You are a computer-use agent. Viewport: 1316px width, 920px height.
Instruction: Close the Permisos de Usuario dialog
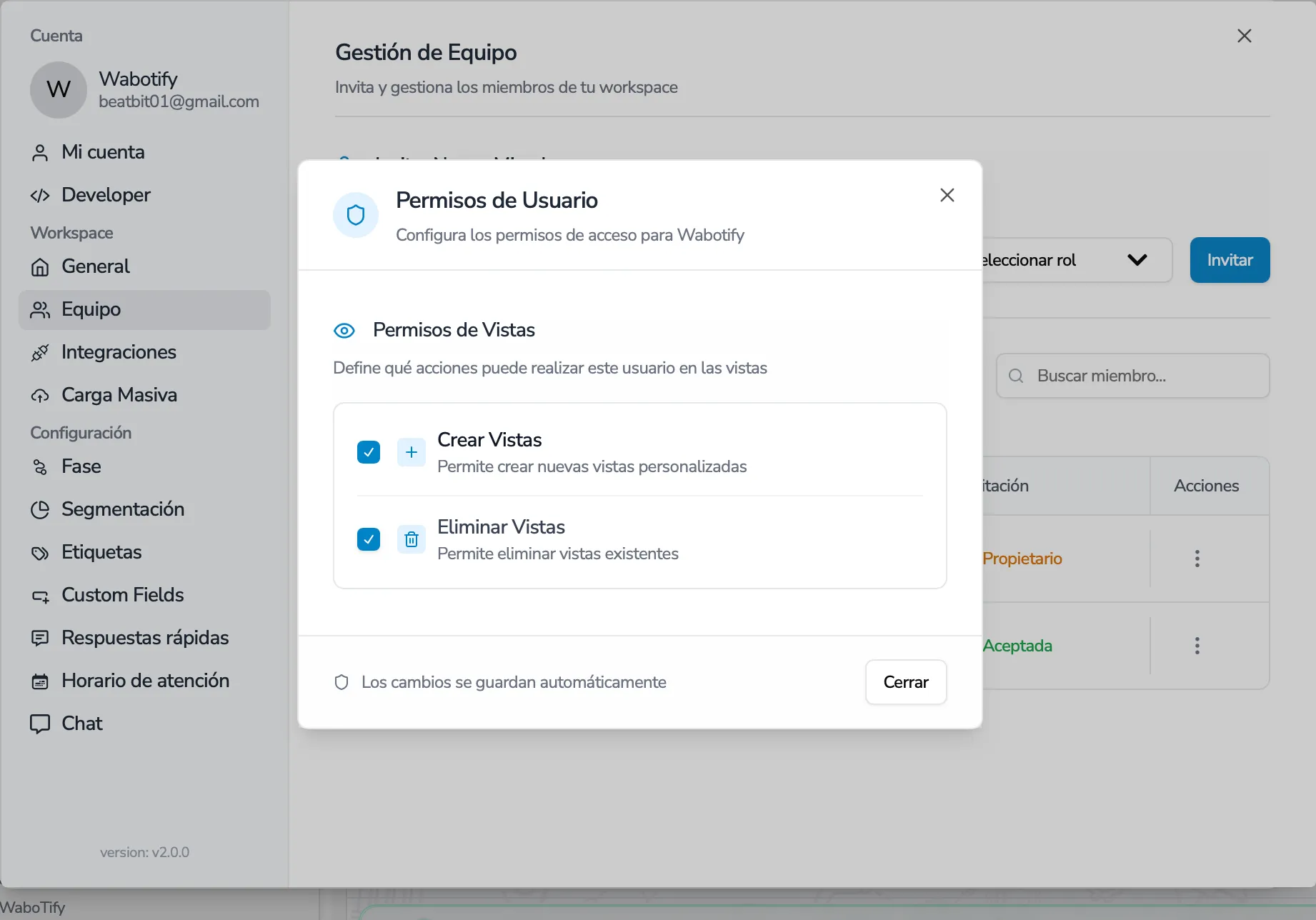947,195
